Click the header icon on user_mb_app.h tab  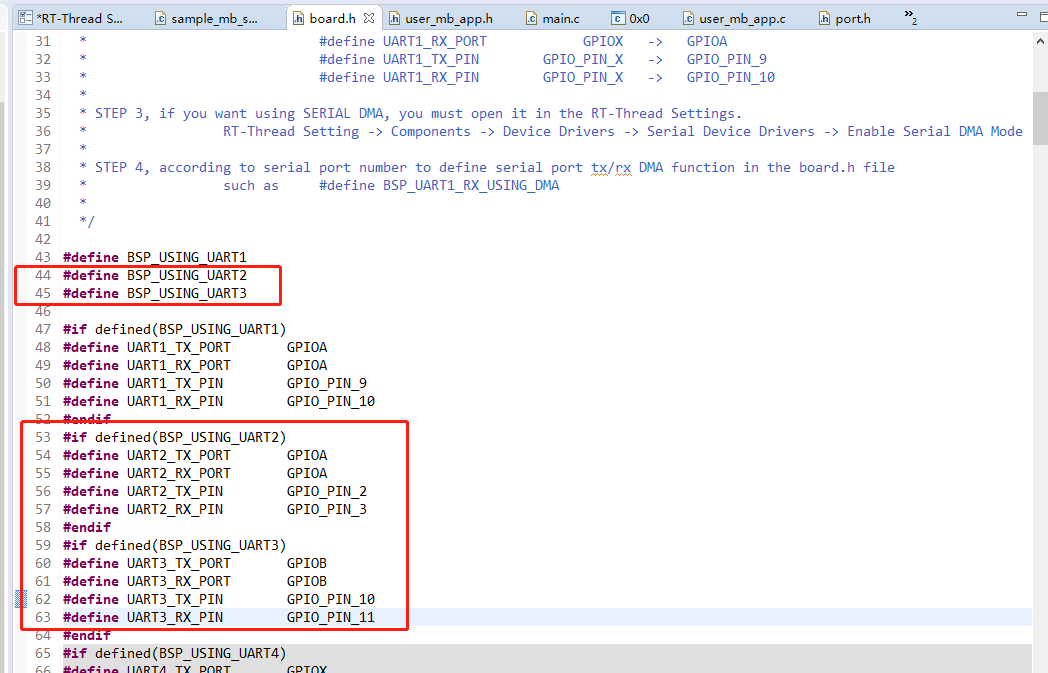(395, 17)
